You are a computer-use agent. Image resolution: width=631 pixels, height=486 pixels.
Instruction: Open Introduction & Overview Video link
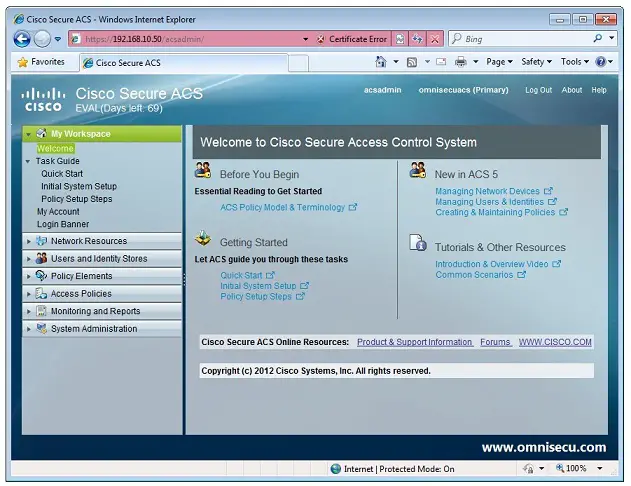coord(498,264)
